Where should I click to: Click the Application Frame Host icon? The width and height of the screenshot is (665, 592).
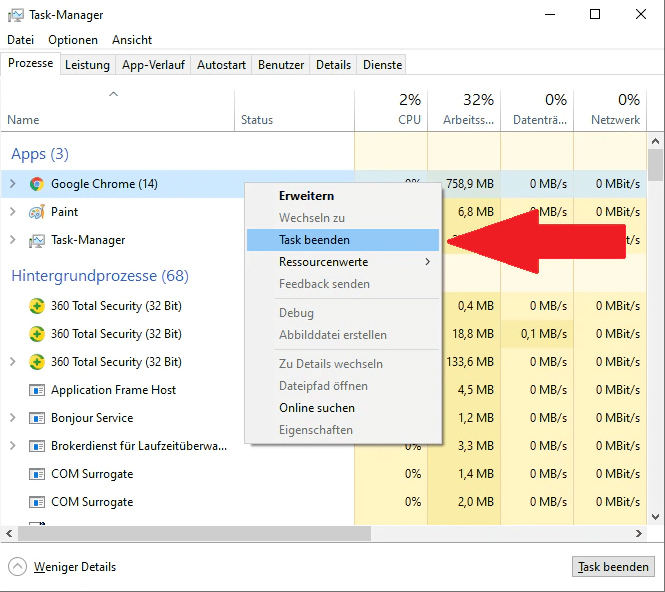[37, 390]
